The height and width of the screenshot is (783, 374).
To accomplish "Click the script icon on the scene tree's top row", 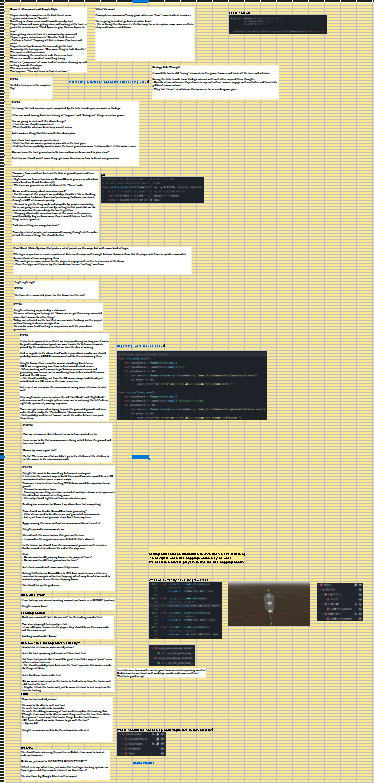I will pyautogui.click(x=356, y=585).
